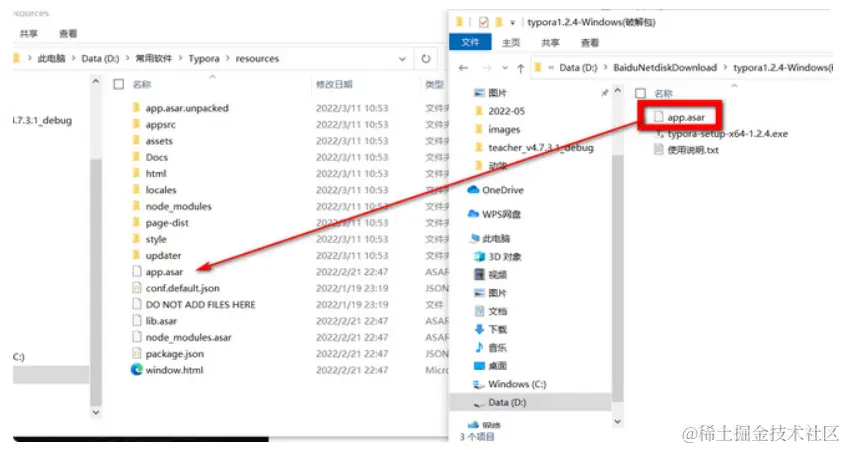Open 共享 tab in resources window

(29, 33)
